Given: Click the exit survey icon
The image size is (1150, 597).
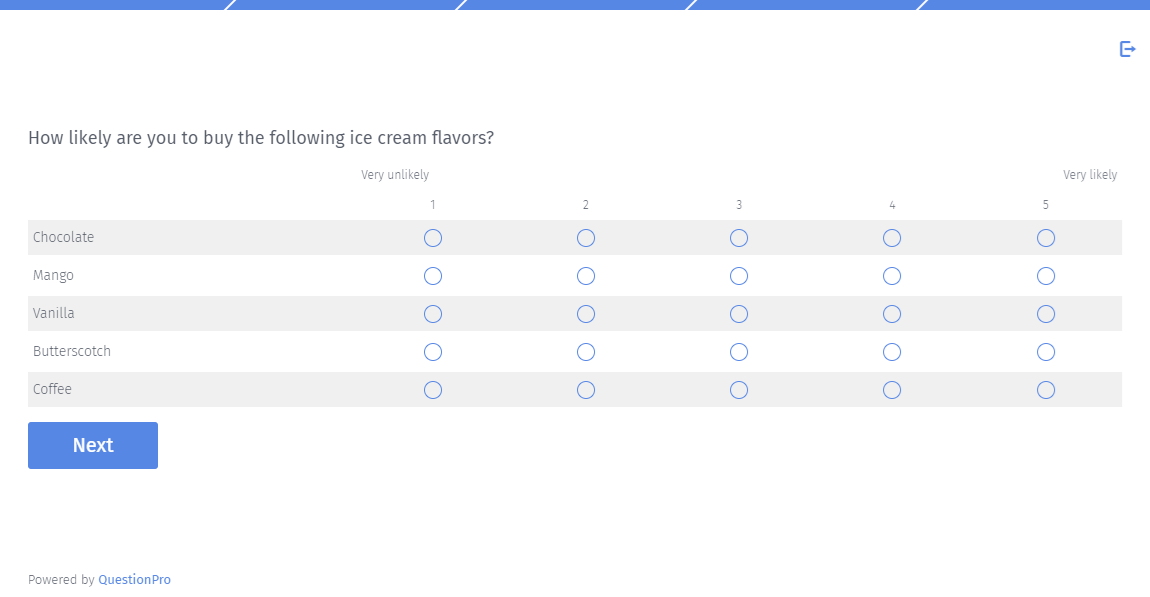Looking at the screenshot, I should 1127,49.
